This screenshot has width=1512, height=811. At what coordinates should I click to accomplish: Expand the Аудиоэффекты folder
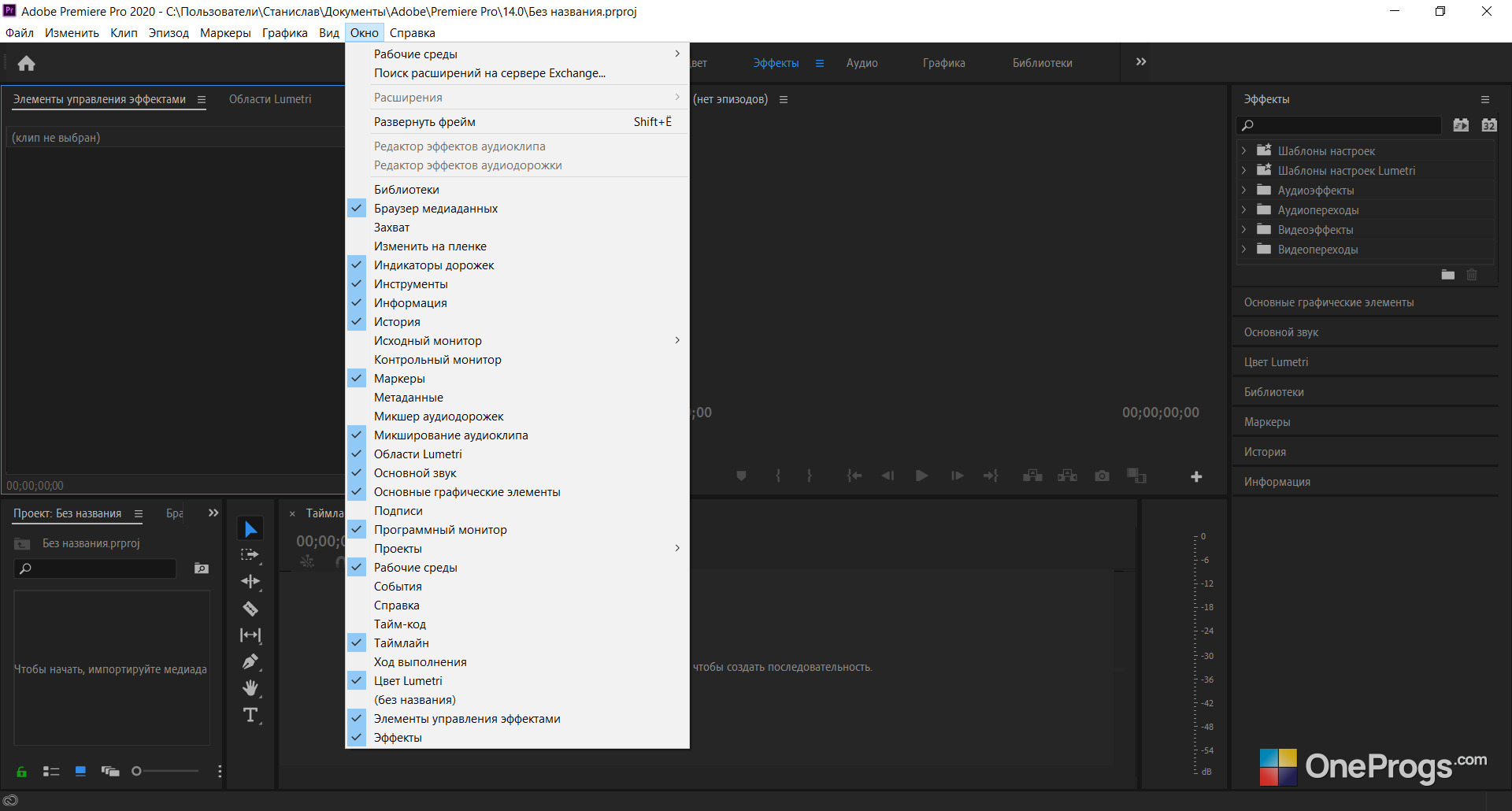1243,190
